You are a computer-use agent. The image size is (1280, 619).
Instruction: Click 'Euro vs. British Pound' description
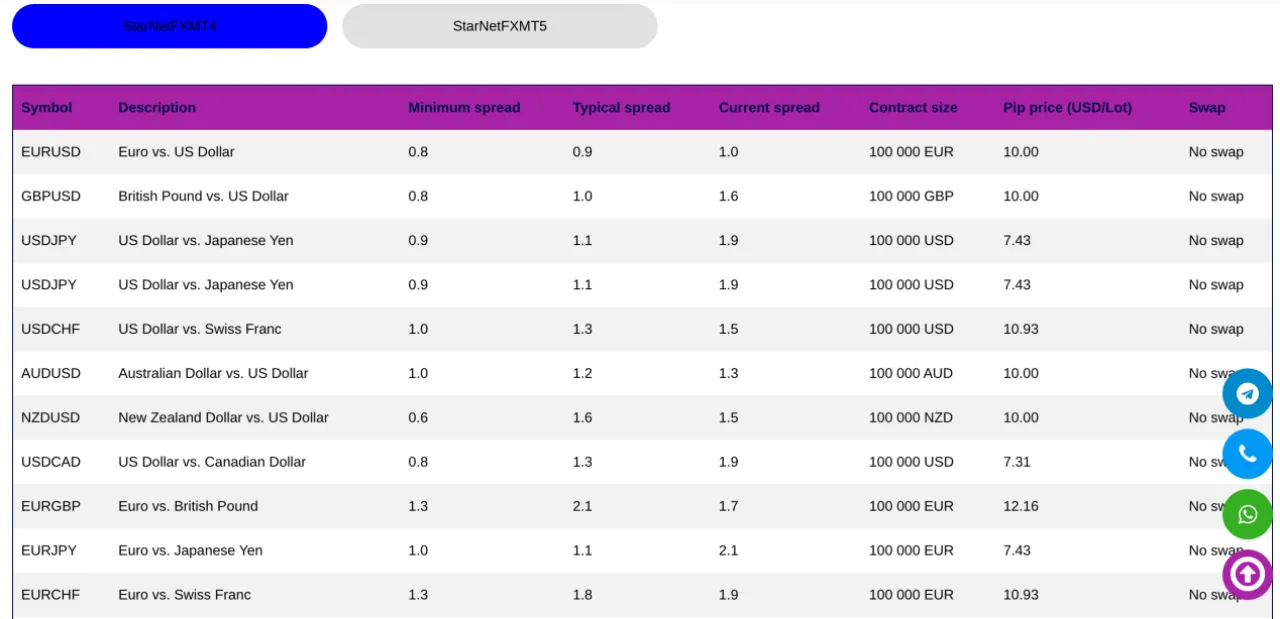point(188,506)
